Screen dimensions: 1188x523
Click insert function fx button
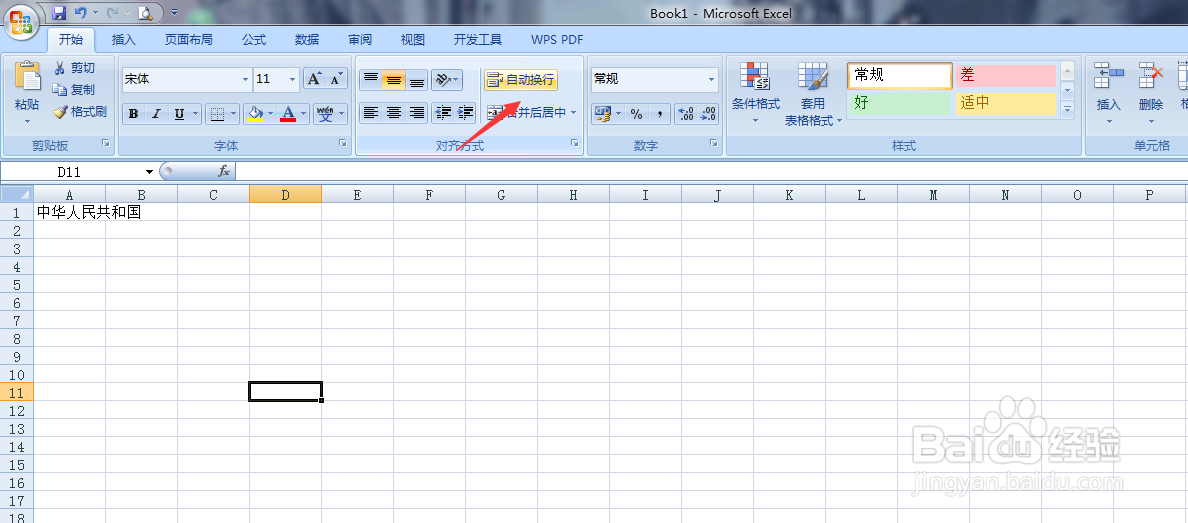click(x=224, y=172)
